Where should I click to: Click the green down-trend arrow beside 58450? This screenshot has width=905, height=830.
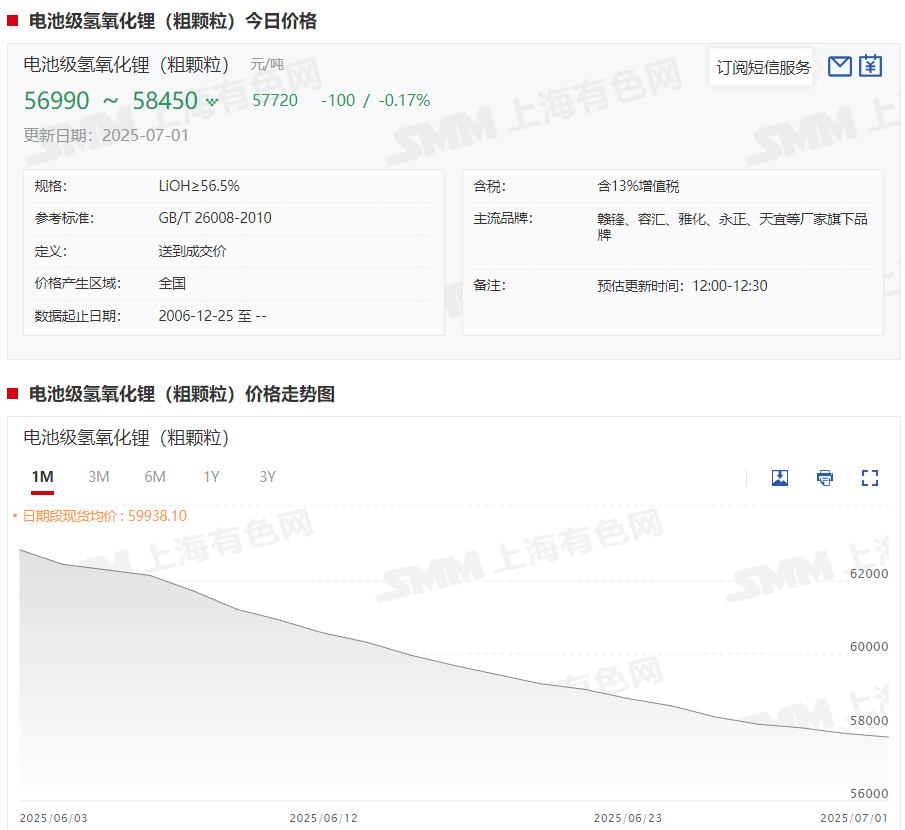tap(212, 101)
